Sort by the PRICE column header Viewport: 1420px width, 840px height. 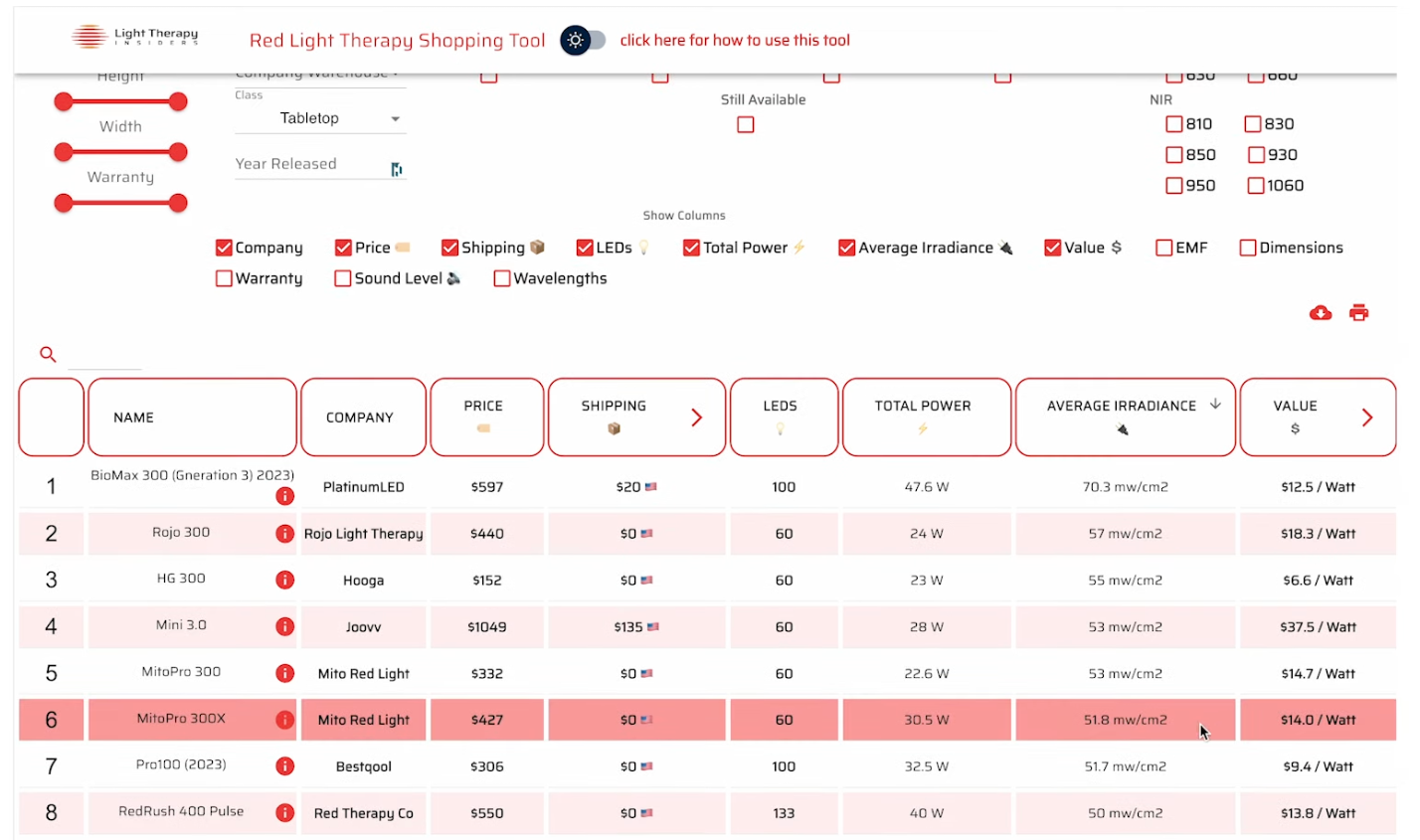[x=487, y=418]
